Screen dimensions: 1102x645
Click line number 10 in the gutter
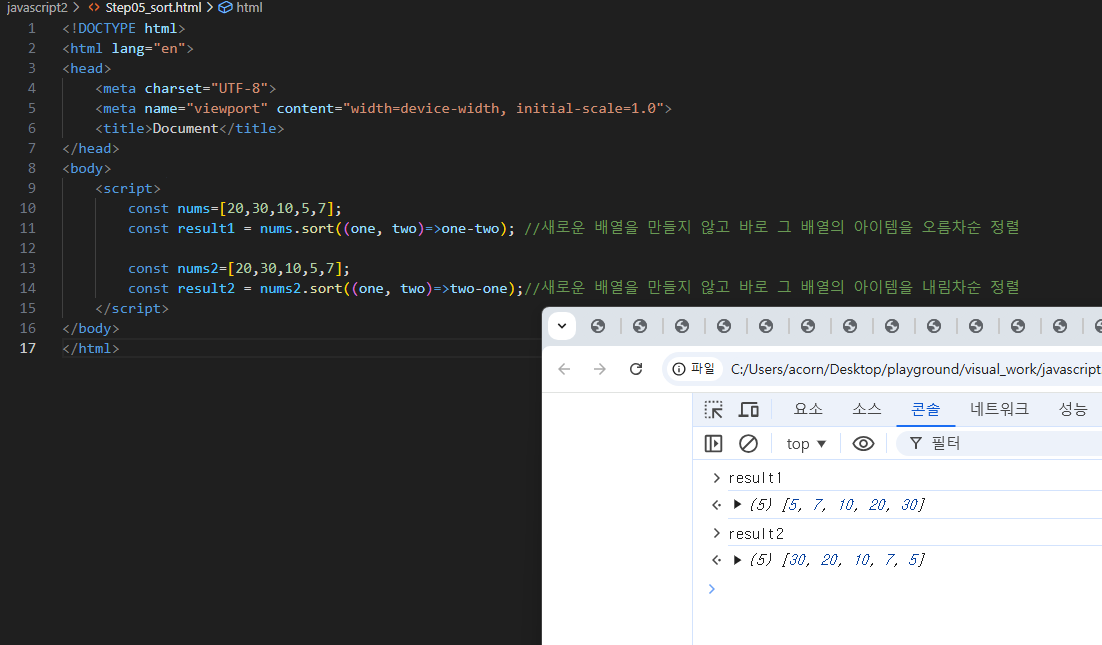coord(27,208)
